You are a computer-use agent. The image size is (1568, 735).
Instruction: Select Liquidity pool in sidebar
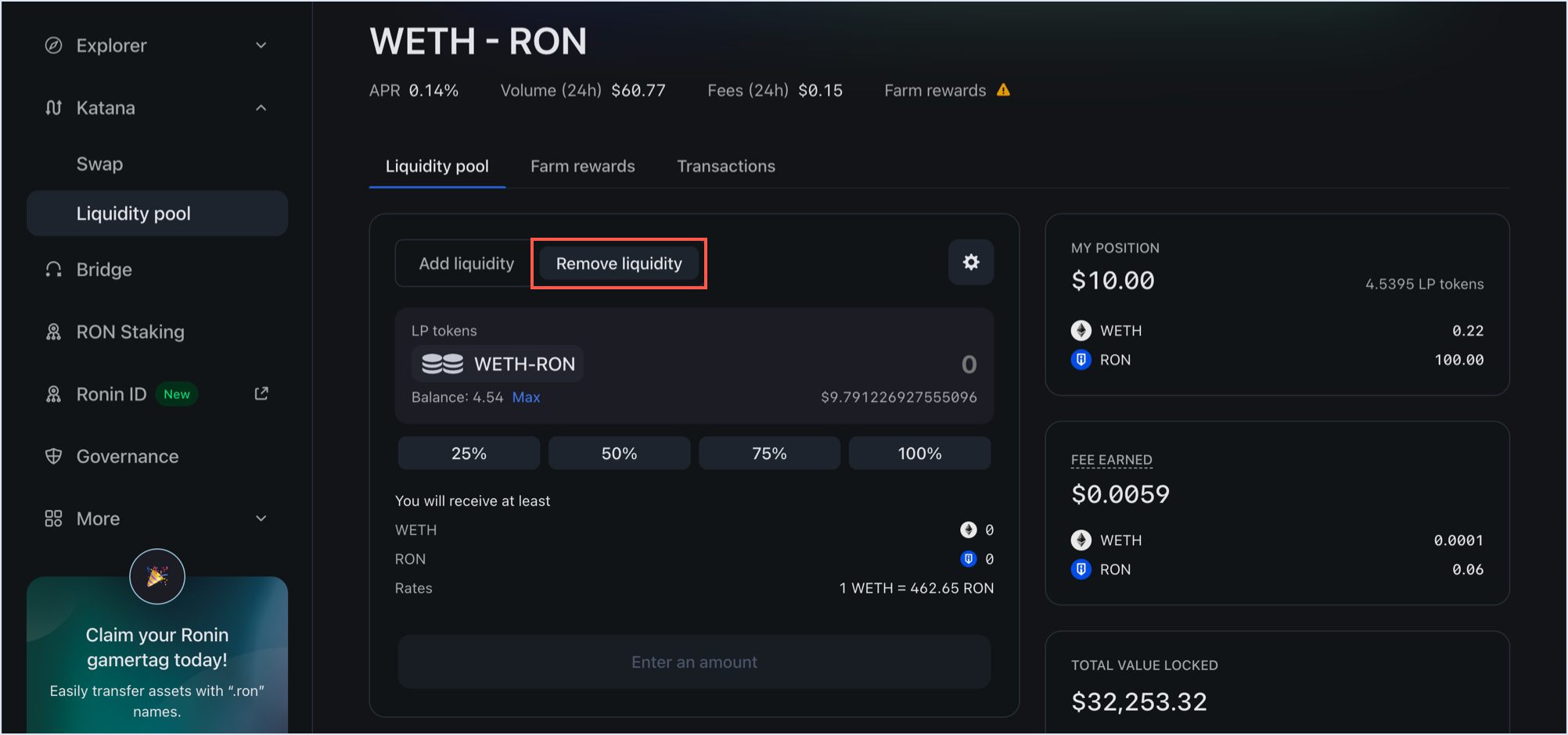pos(157,213)
